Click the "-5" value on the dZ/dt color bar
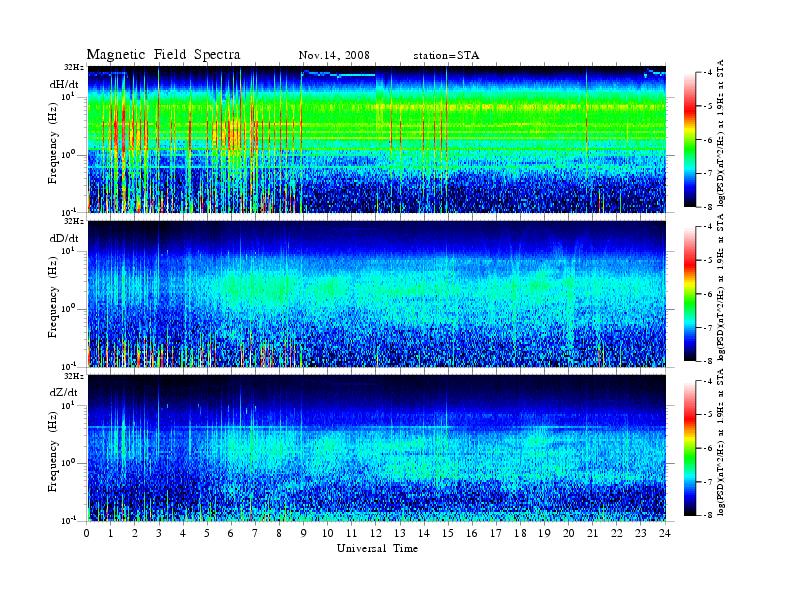This screenshot has height=612, width=792. point(708,415)
